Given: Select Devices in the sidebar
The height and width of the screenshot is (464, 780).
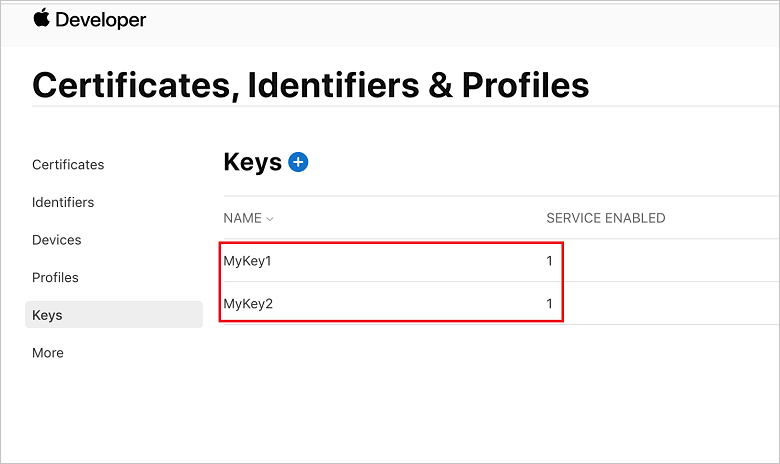Looking at the screenshot, I should pyautogui.click(x=57, y=240).
